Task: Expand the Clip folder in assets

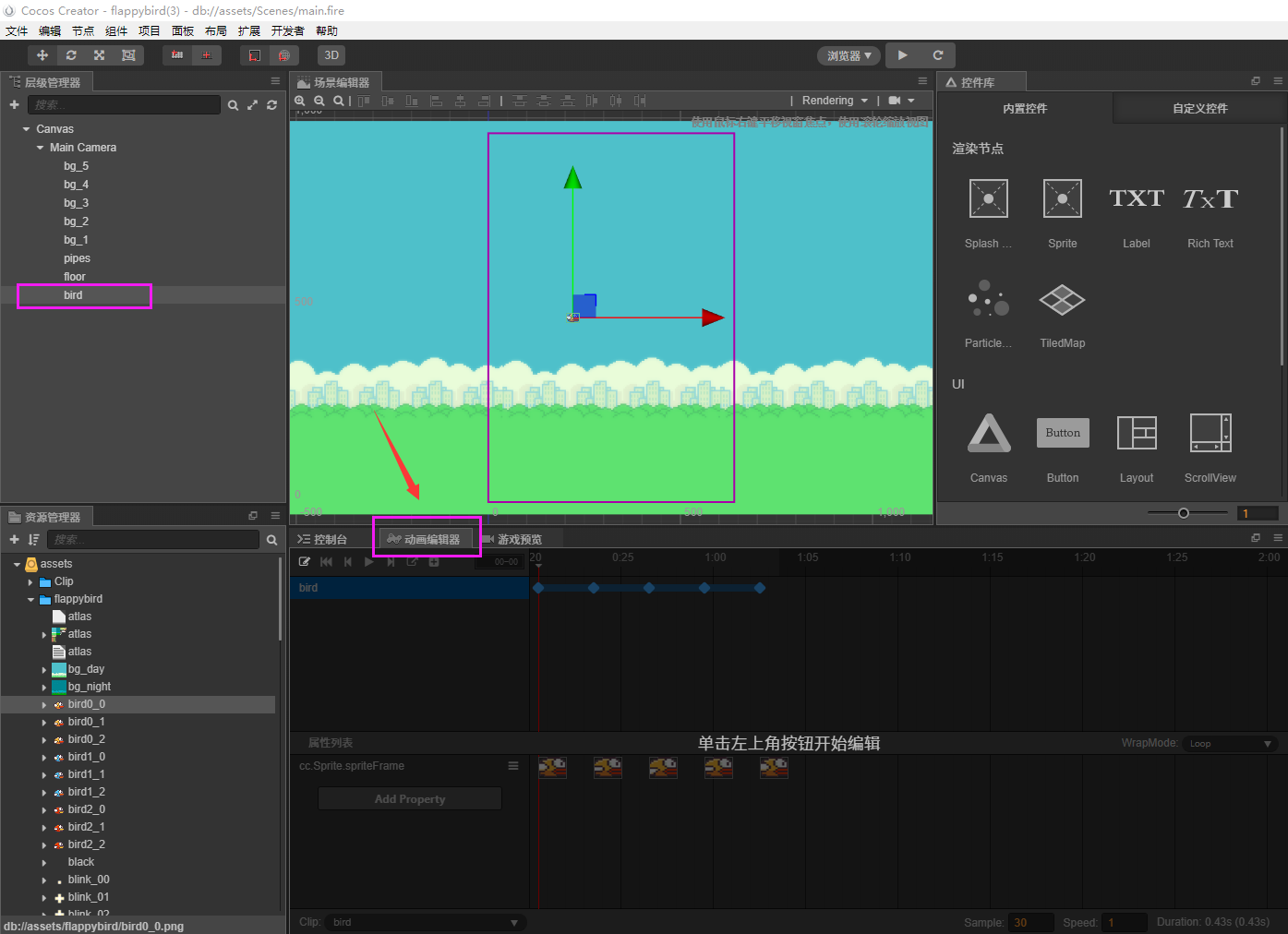Action: [30, 582]
